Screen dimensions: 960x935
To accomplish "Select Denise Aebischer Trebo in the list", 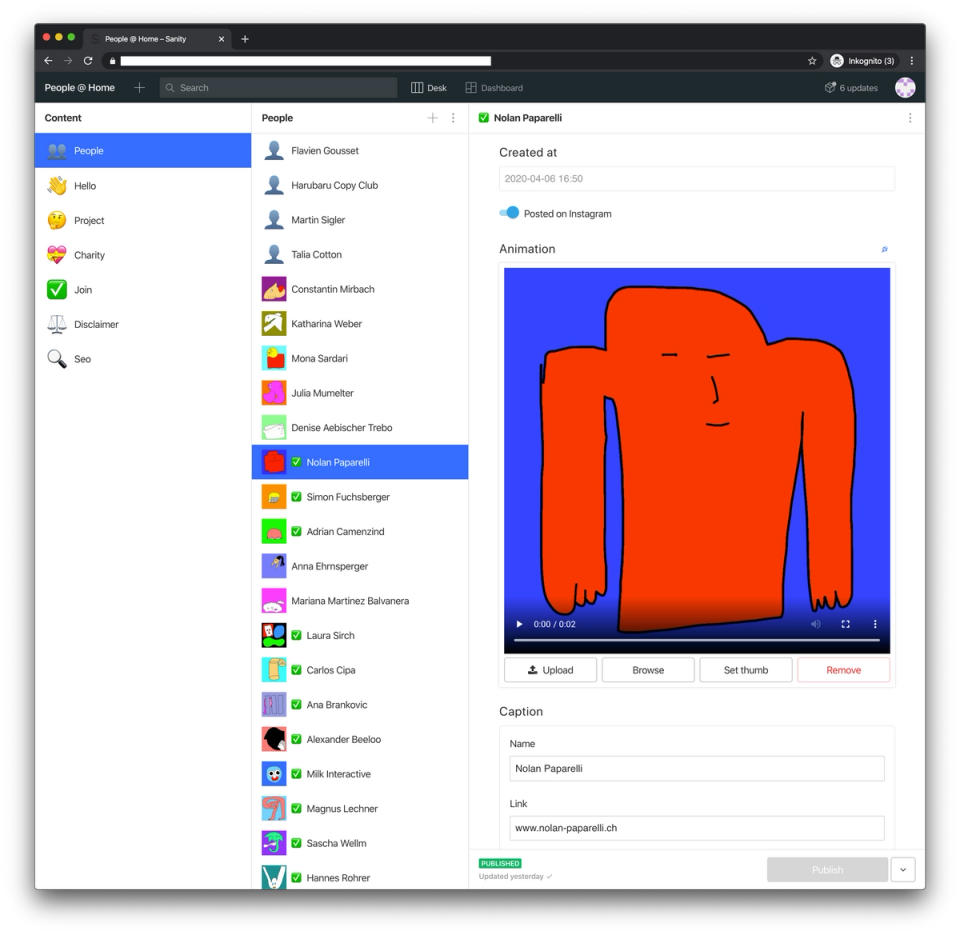I will point(360,427).
